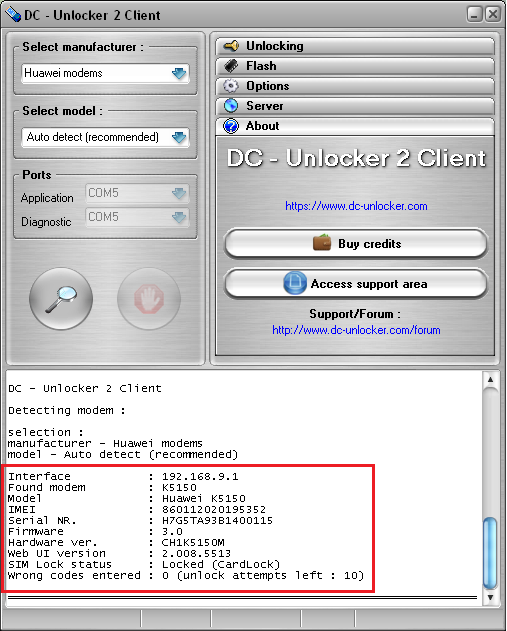Expand the Application COM5 port dropdown
The width and height of the screenshot is (507, 631).
tap(137, 193)
